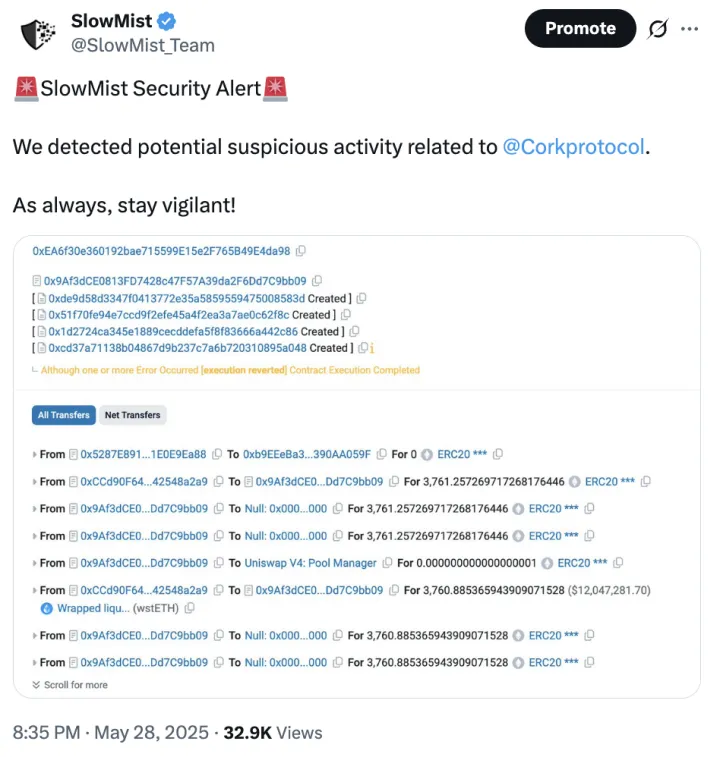Copy the created 0xde9d58d3347f contract address
This screenshot has width=720, height=757.
[361, 298]
